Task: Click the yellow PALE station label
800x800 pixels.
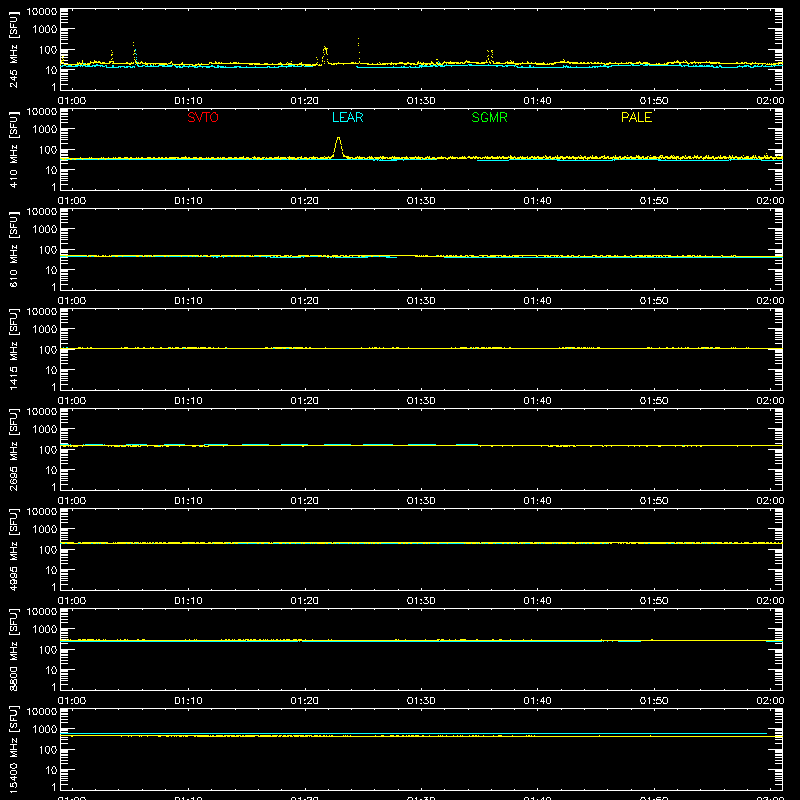Action: 636,117
